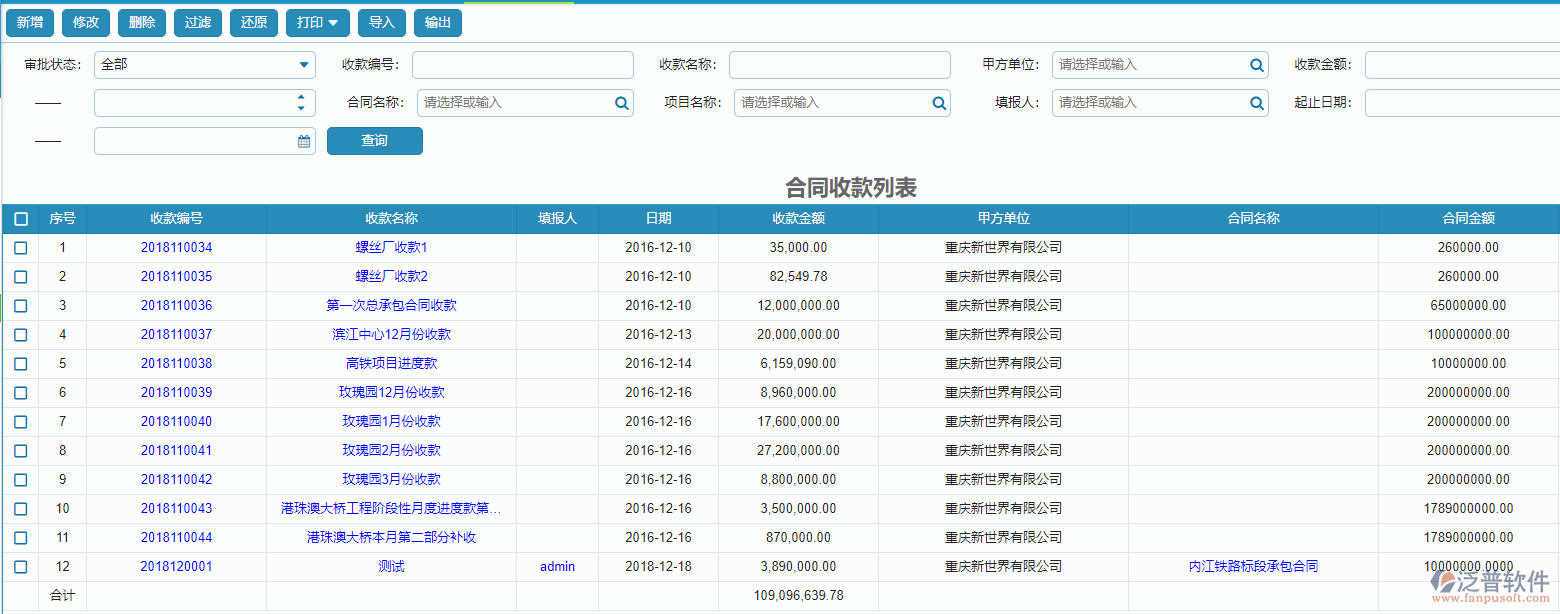1560x614 pixels.
Task: Open the 合同名称 search picker icon
Action: point(620,102)
